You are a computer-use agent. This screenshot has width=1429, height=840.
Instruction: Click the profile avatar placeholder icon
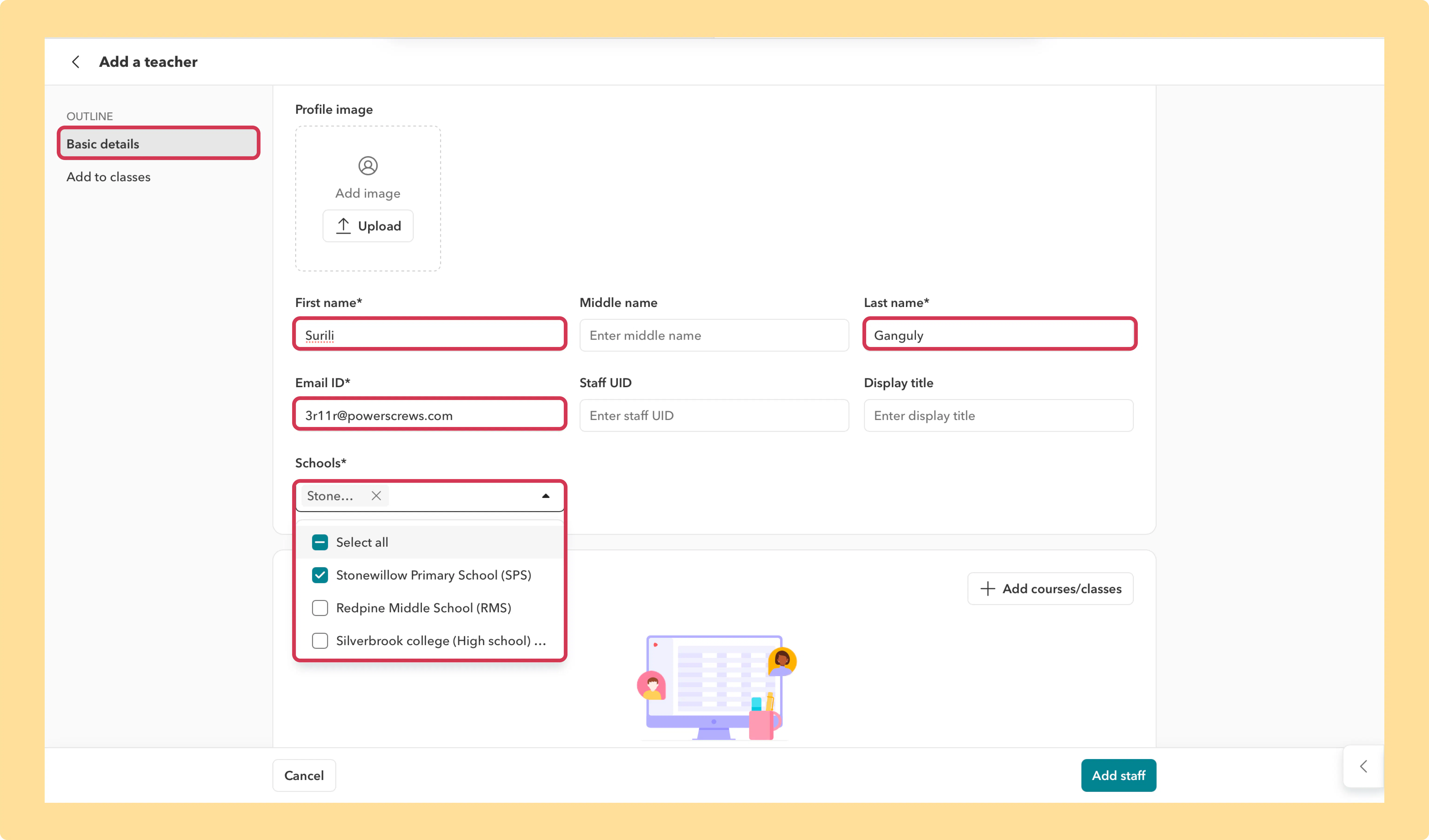(x=368, y=166)
